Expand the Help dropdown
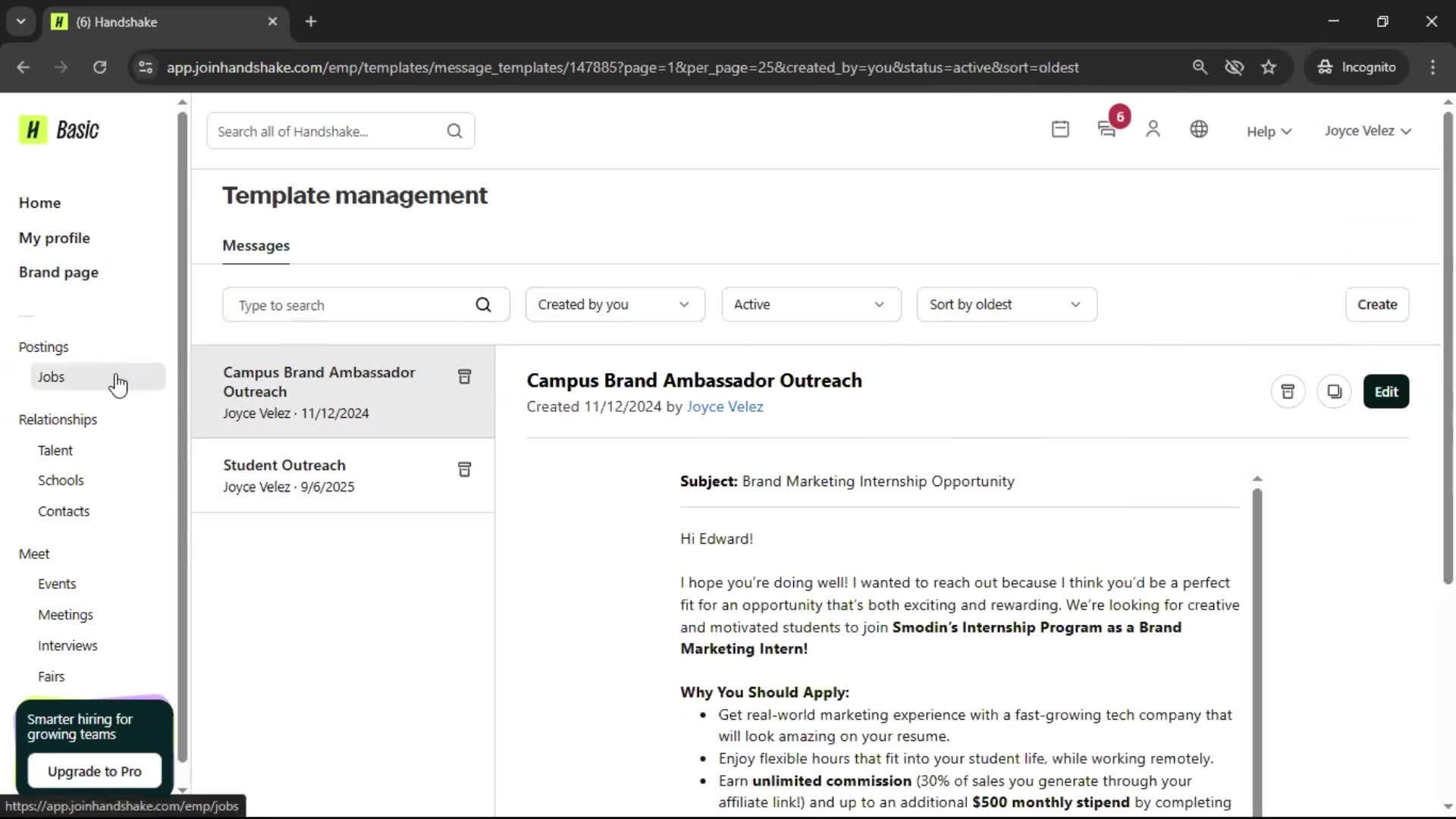The width and height of the screenshot is (1456, 819). point(1269,131)
